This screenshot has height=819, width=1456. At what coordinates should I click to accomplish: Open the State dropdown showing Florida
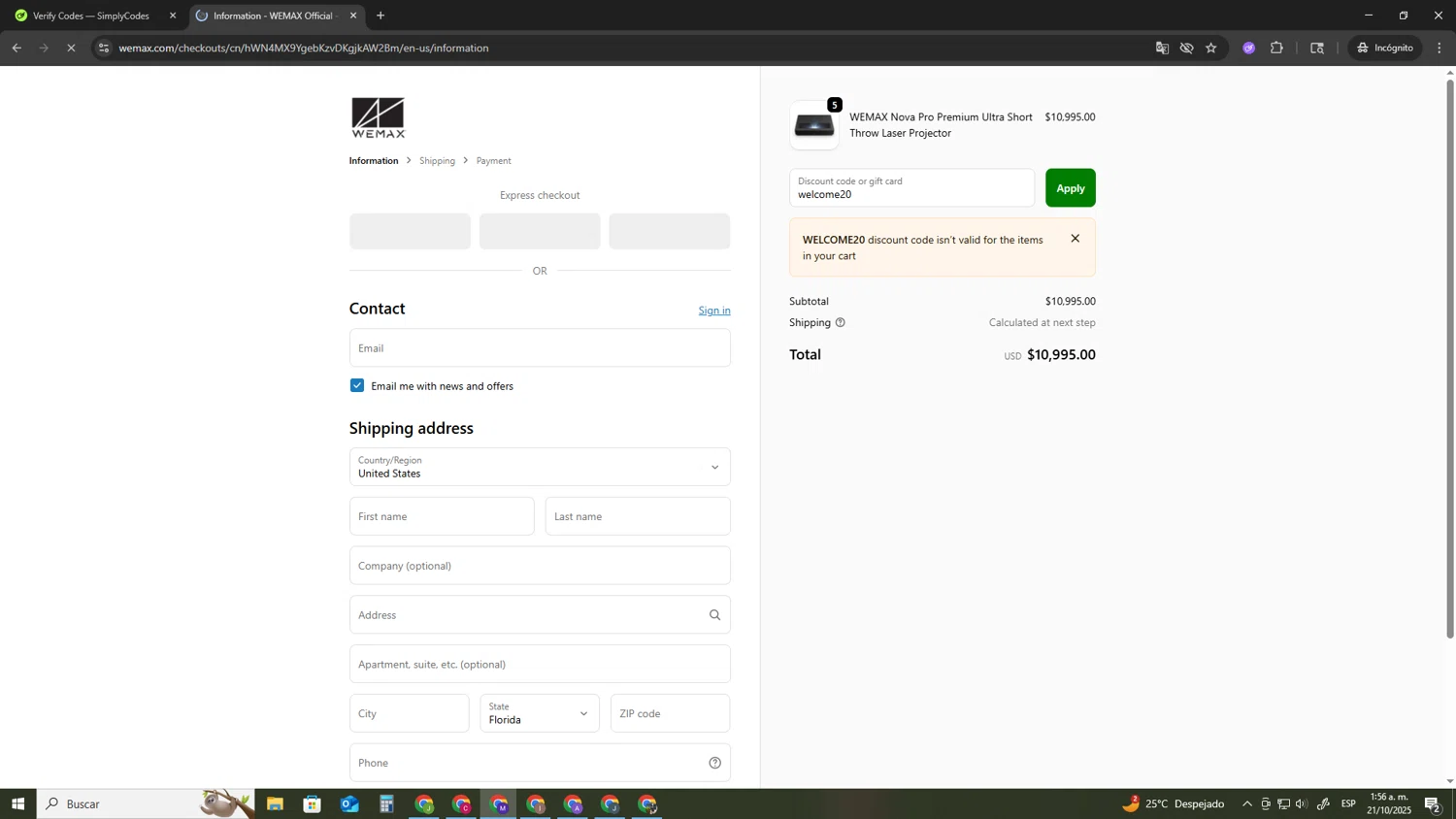point(540,713)
